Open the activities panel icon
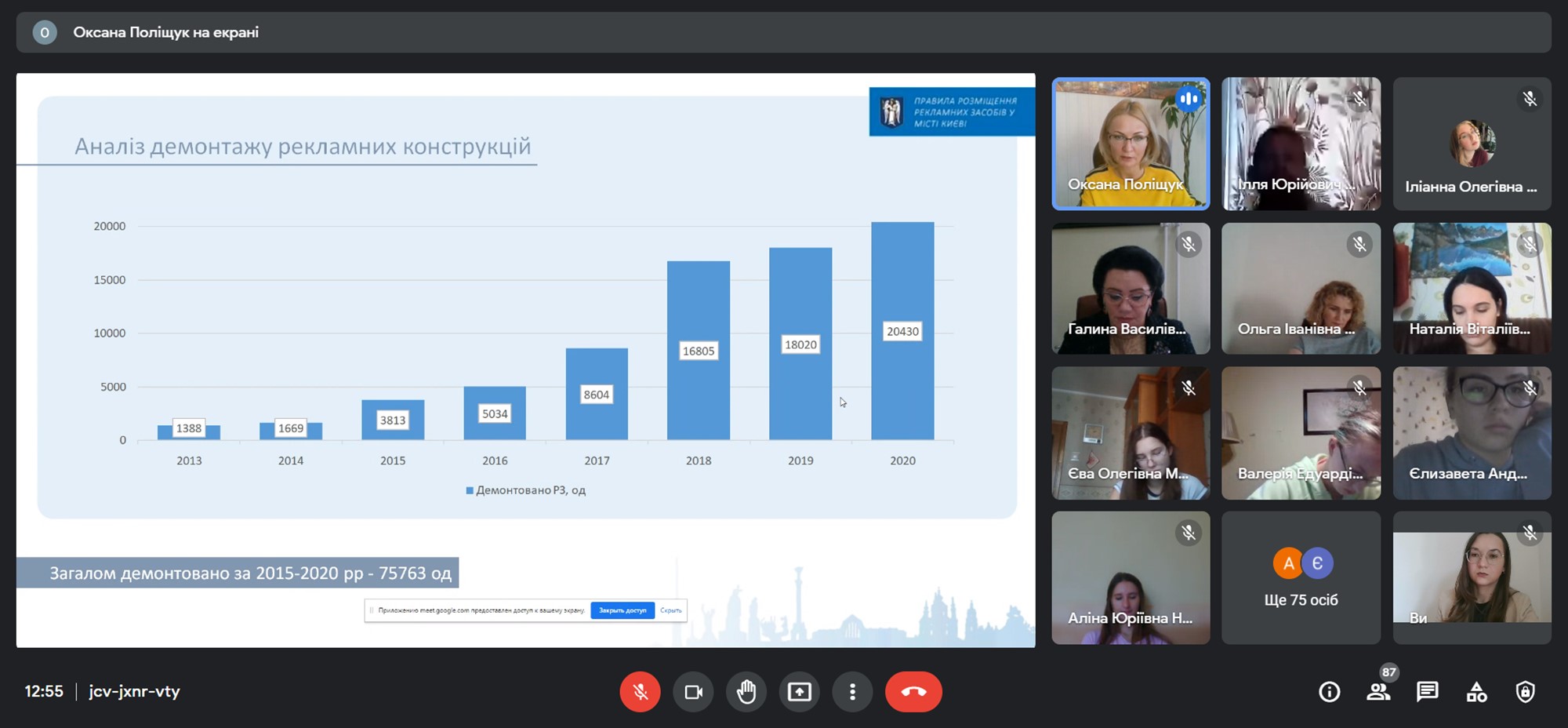Image resolution: width=1568 pixels, height=728 pixels. click(x=1476, y=692)
